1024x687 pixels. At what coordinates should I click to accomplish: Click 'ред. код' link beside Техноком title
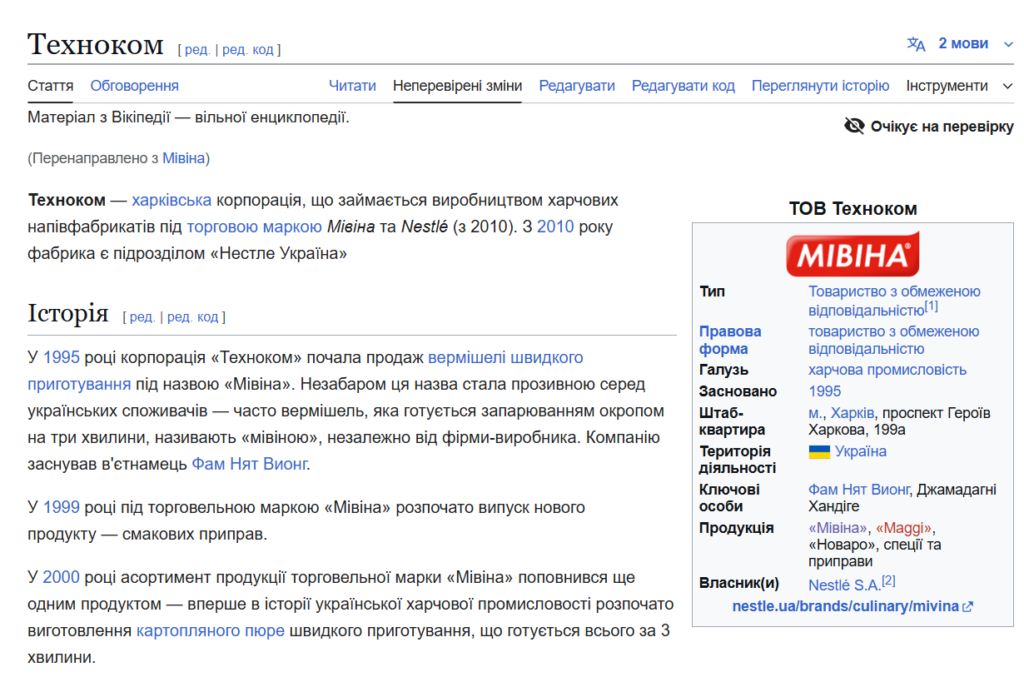248,50
